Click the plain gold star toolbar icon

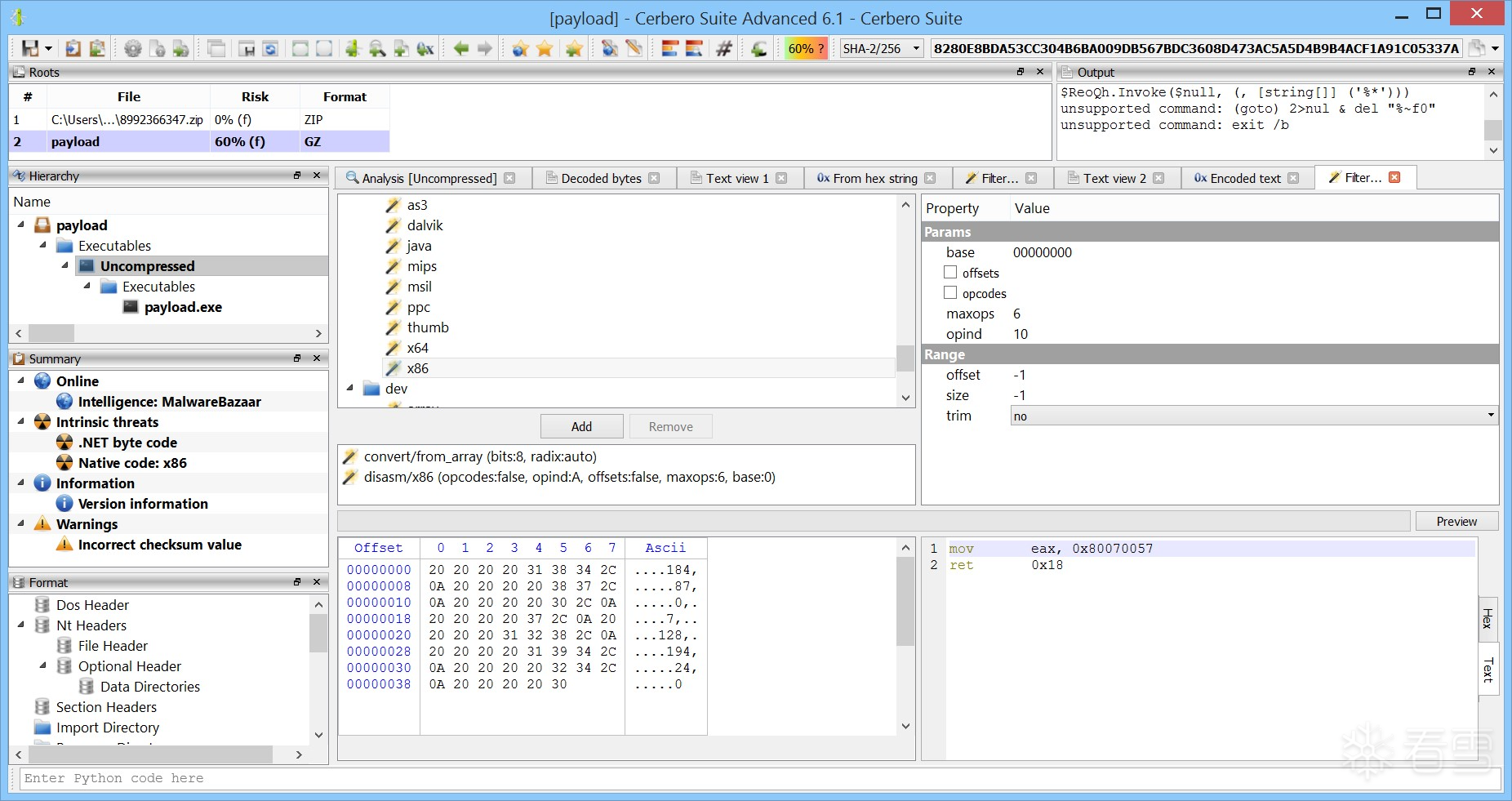[545, 48]
